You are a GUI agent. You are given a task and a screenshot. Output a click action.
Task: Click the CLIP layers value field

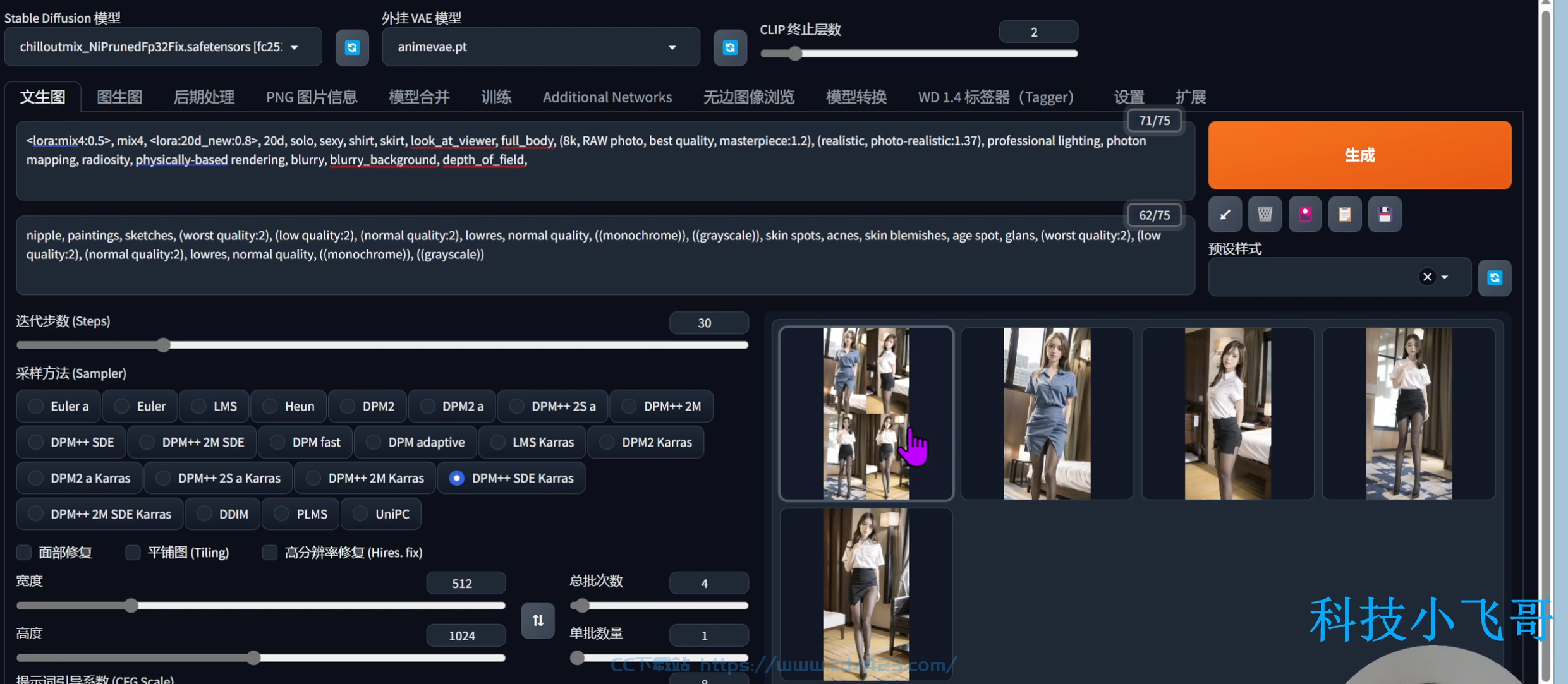1038,32
